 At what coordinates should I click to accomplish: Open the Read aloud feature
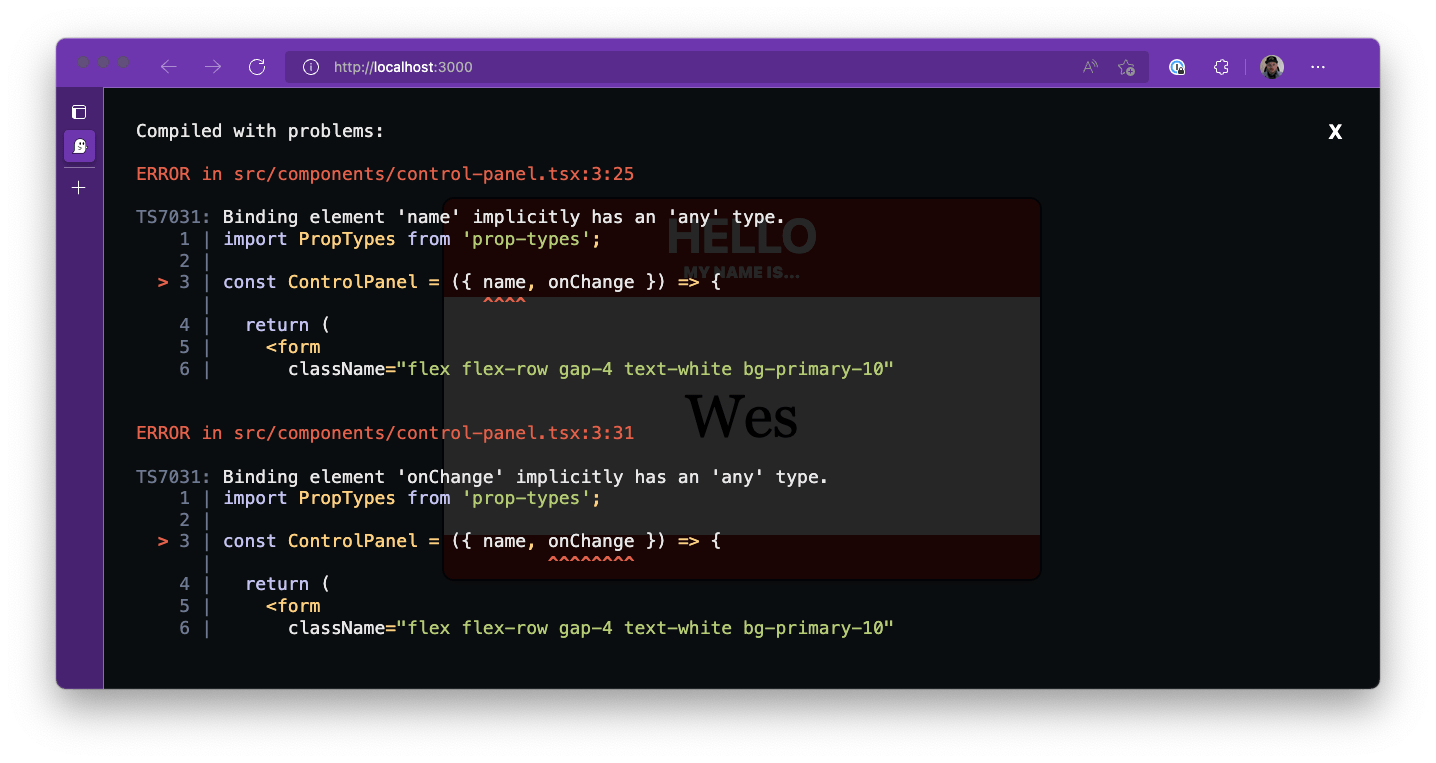1089,67
